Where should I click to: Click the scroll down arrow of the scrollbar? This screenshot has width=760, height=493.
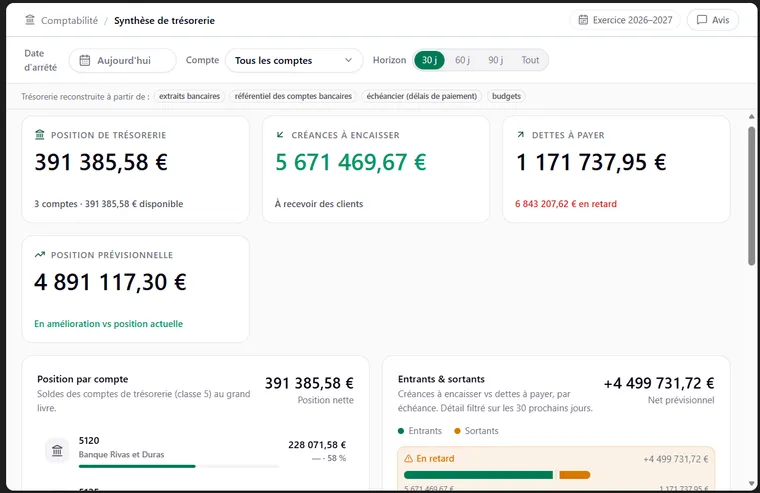(x=751, y=484)
